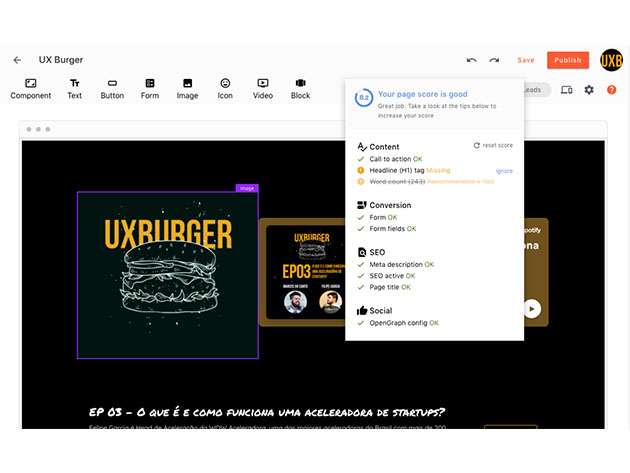Play the Spotify embedded episode

[x=532, y=309]
